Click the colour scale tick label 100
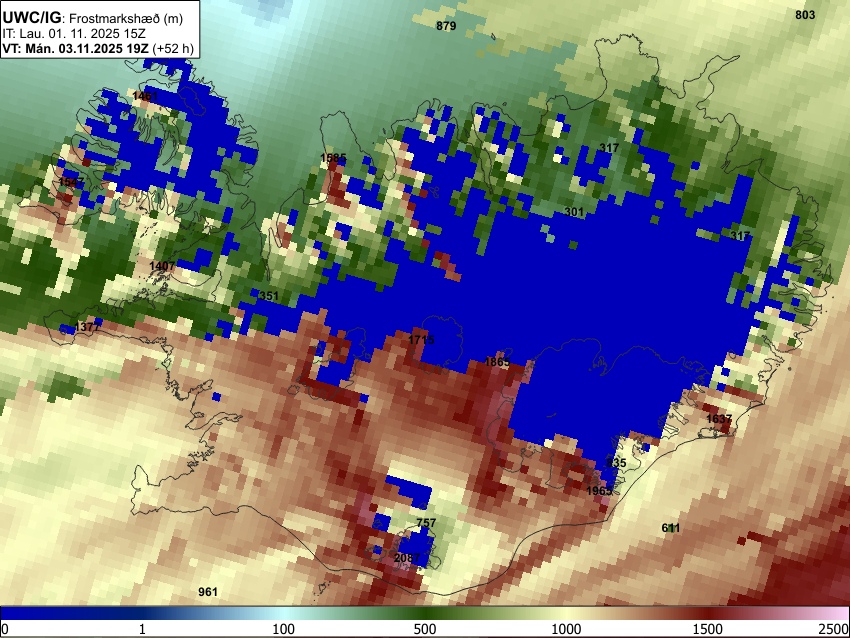850x638 pixels. click(284, 629)
